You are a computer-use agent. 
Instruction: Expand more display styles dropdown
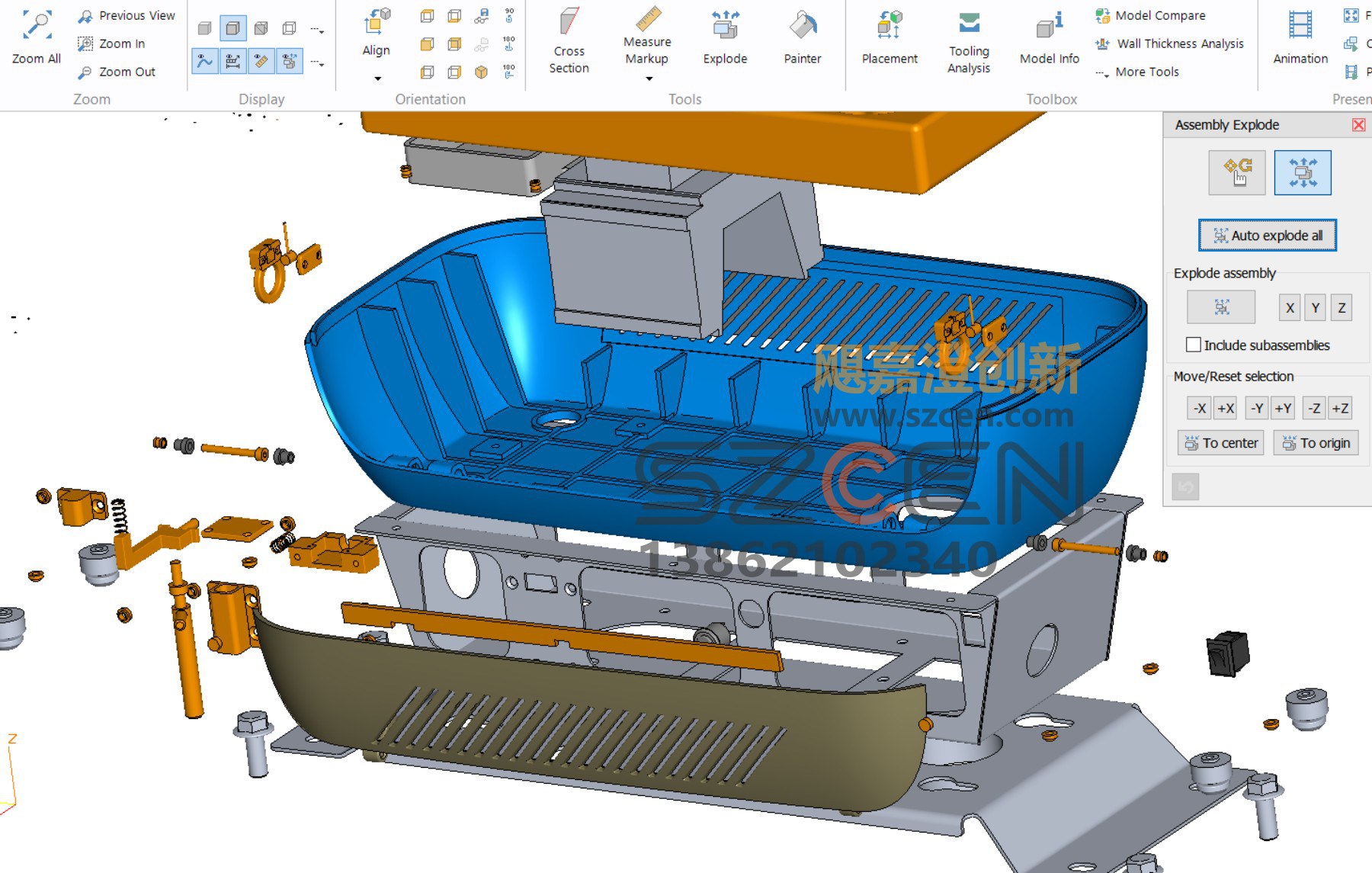click(318, 30)
